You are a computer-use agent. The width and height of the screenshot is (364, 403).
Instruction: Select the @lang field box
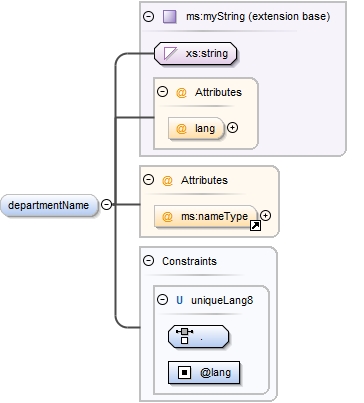[204, 372]
